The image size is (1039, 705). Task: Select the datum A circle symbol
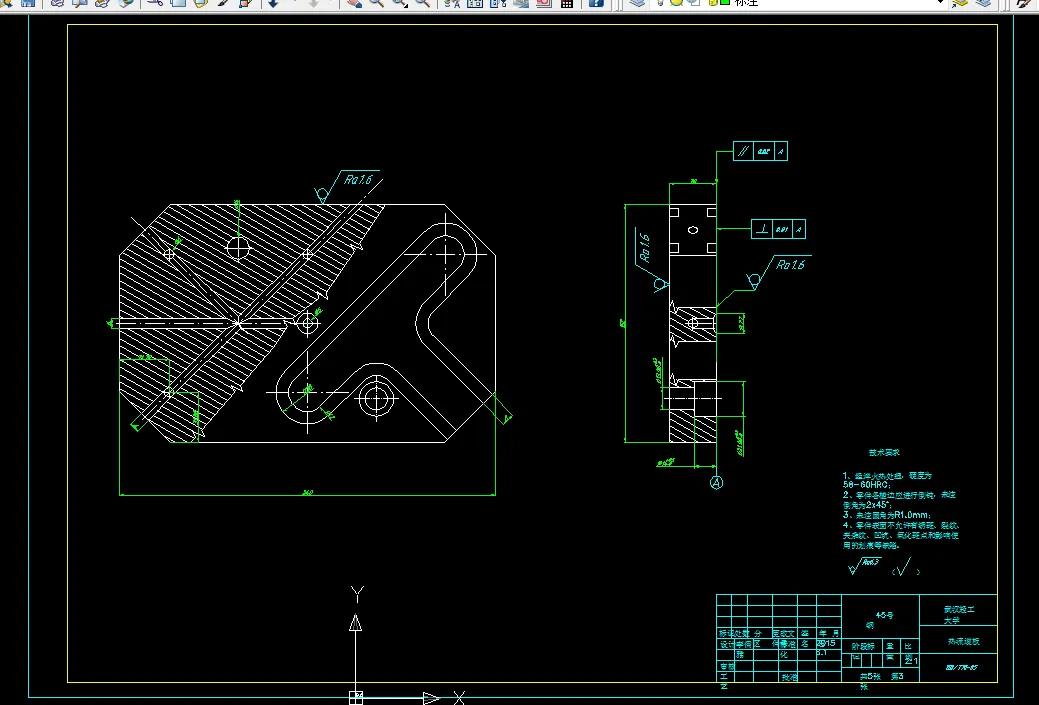(716, 482)
